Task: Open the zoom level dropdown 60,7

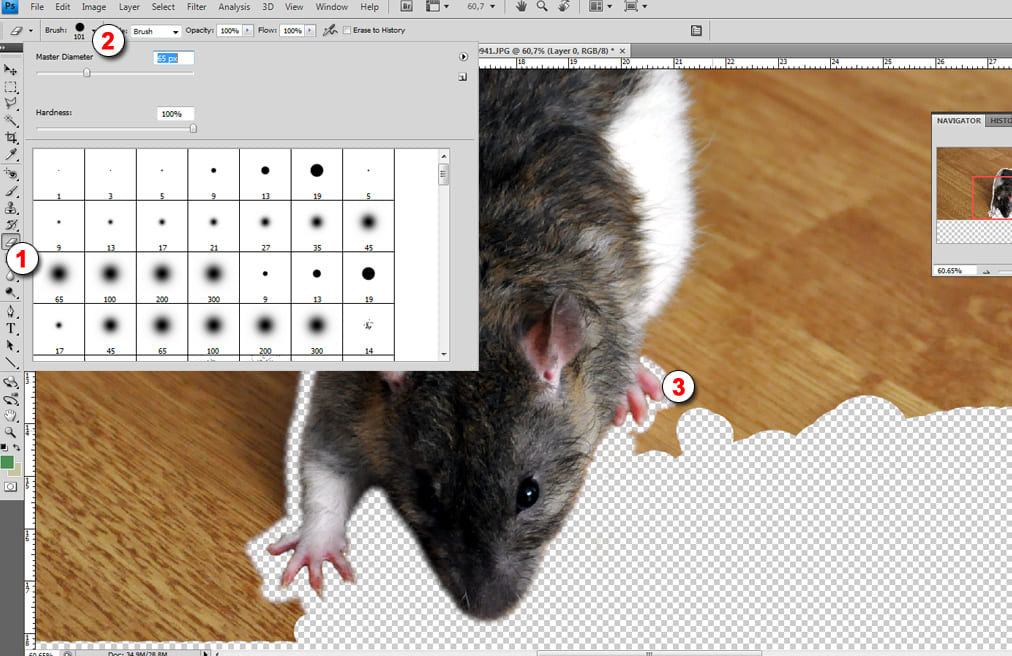Action: 491,7
